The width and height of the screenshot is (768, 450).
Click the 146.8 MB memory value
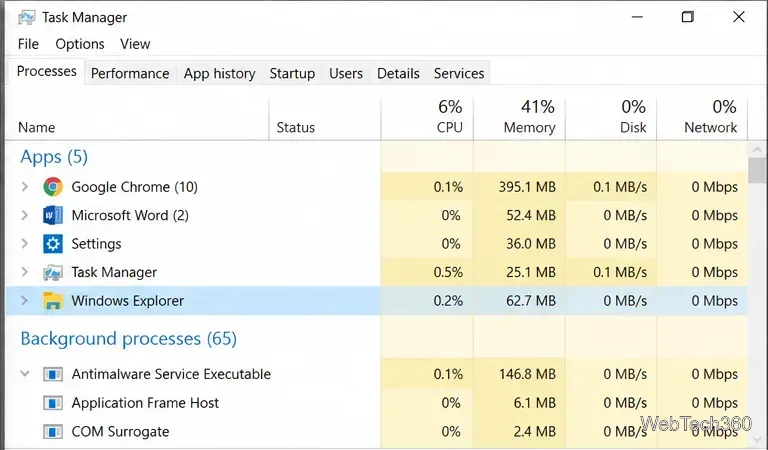[528, 375]
